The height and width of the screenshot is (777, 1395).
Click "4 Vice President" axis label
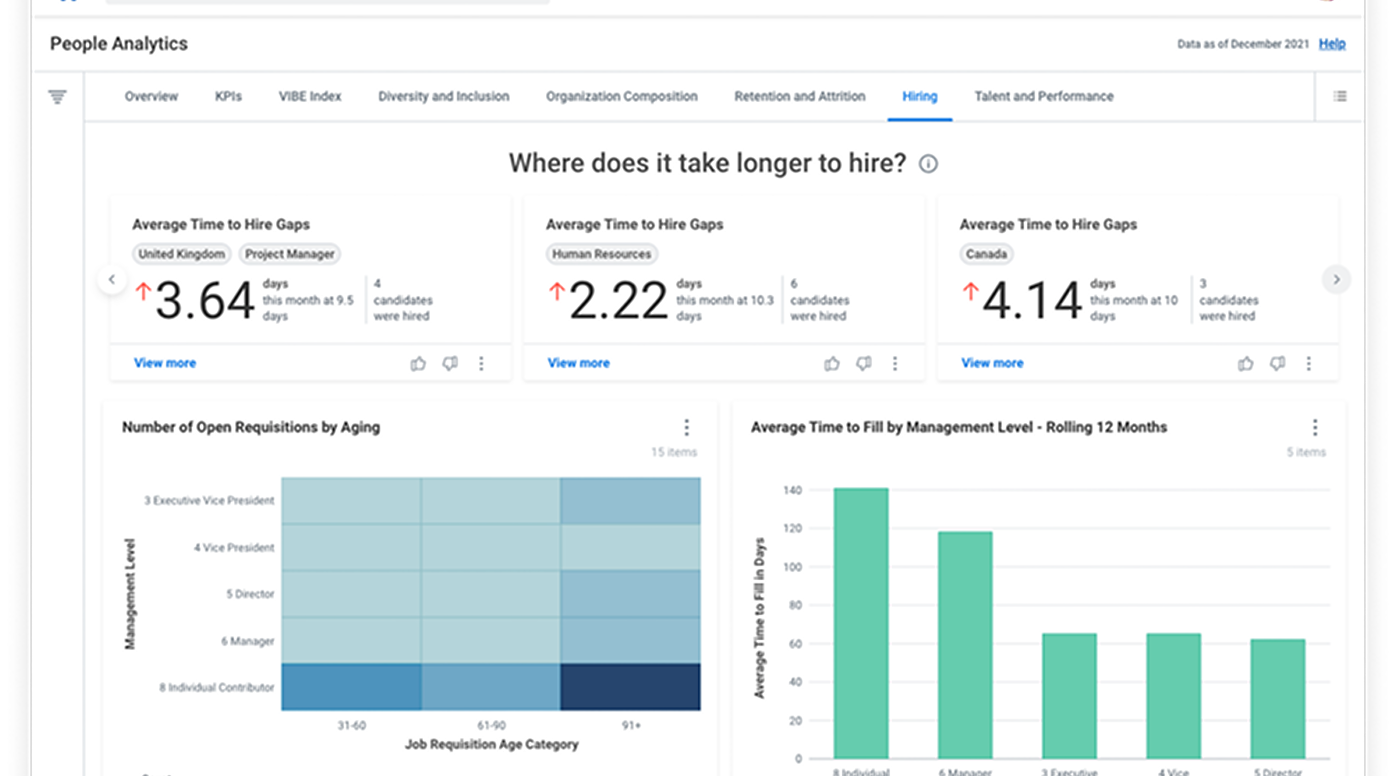click(234, 548)
